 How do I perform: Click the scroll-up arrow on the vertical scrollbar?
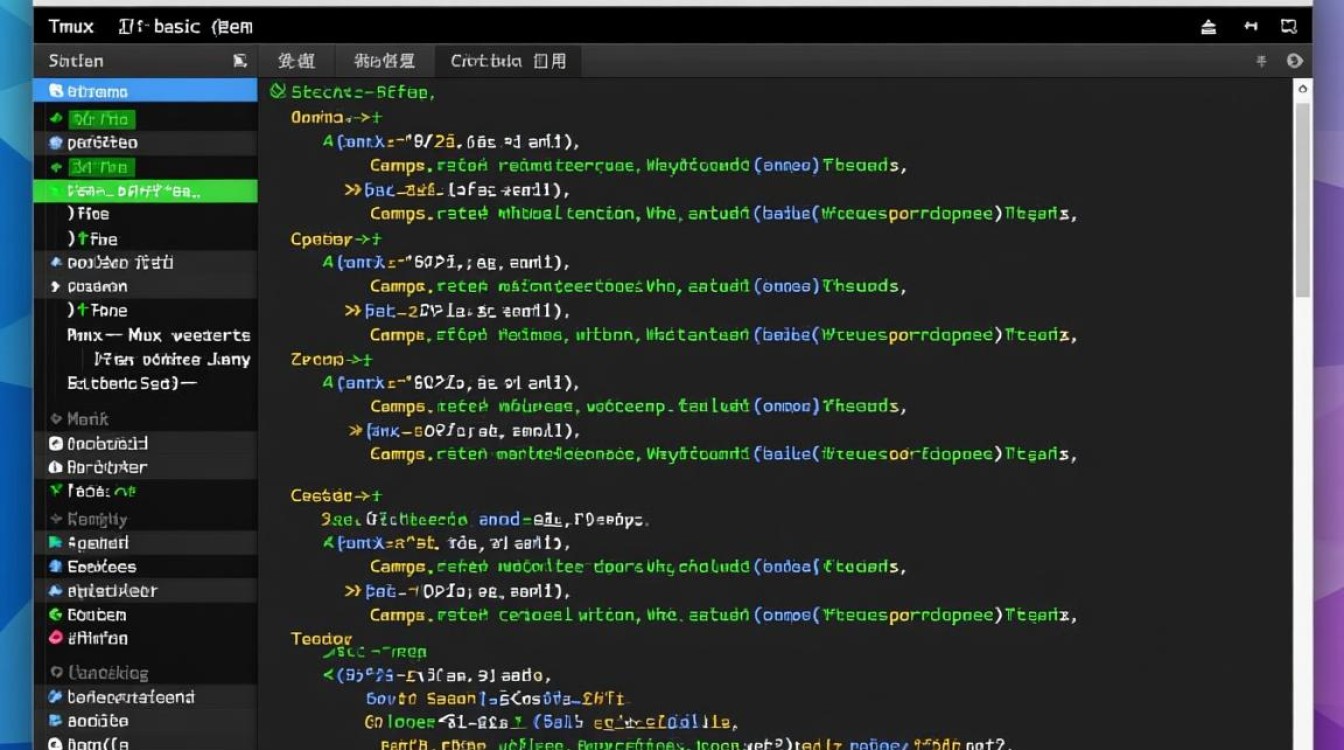pyautogui.click(x=1302, y=90)
